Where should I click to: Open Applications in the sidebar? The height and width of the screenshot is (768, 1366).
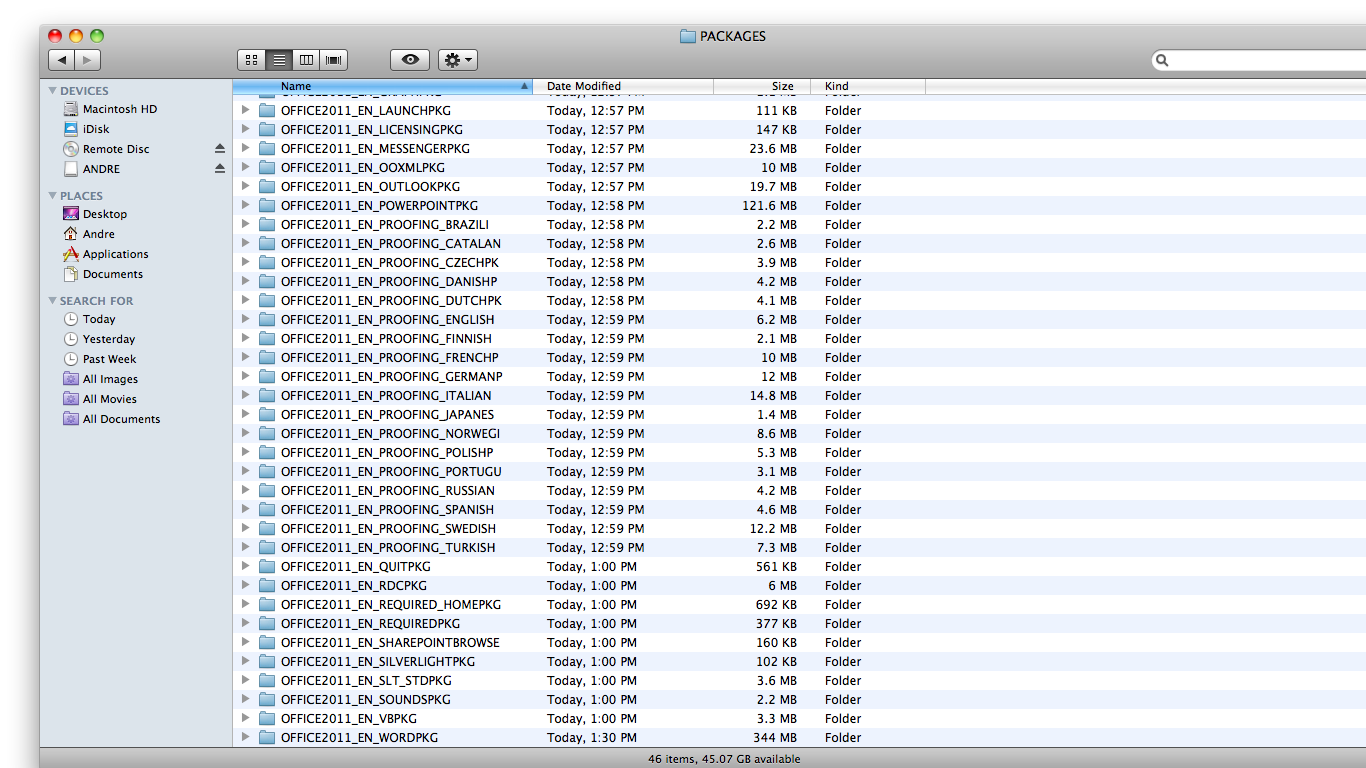(x=106, y=254)
